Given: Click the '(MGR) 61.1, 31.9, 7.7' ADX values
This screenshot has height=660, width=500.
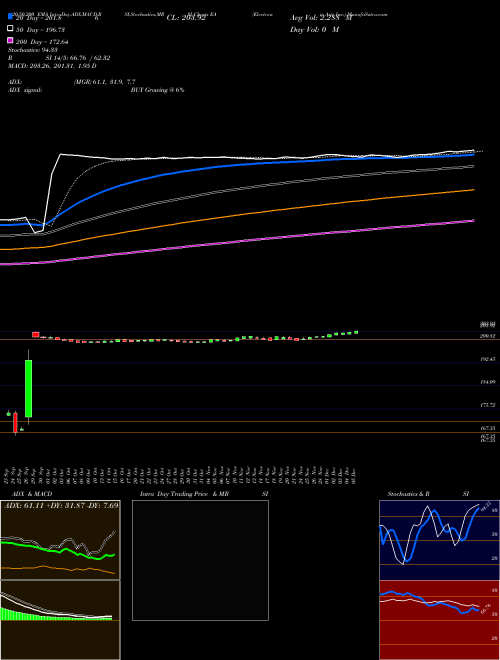Looking at the screenshot, I should click(104, 82).
